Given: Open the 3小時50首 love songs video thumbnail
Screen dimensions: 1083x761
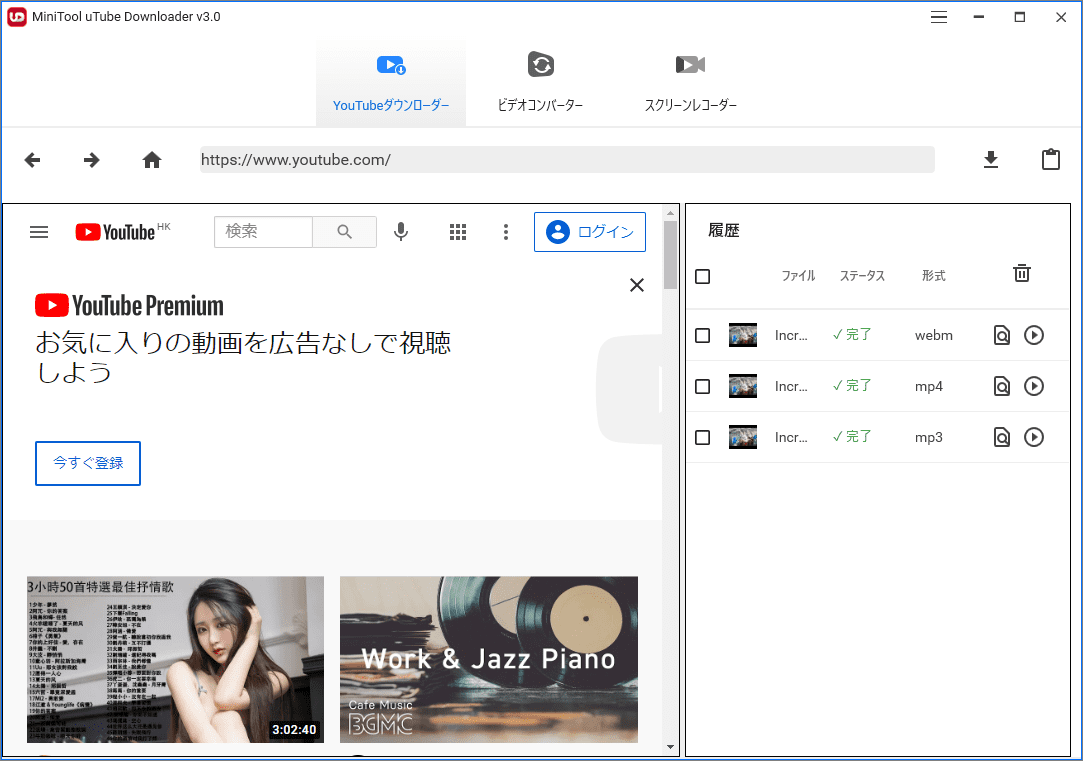Looking at the screenshot, I should (x=175, y=659).
